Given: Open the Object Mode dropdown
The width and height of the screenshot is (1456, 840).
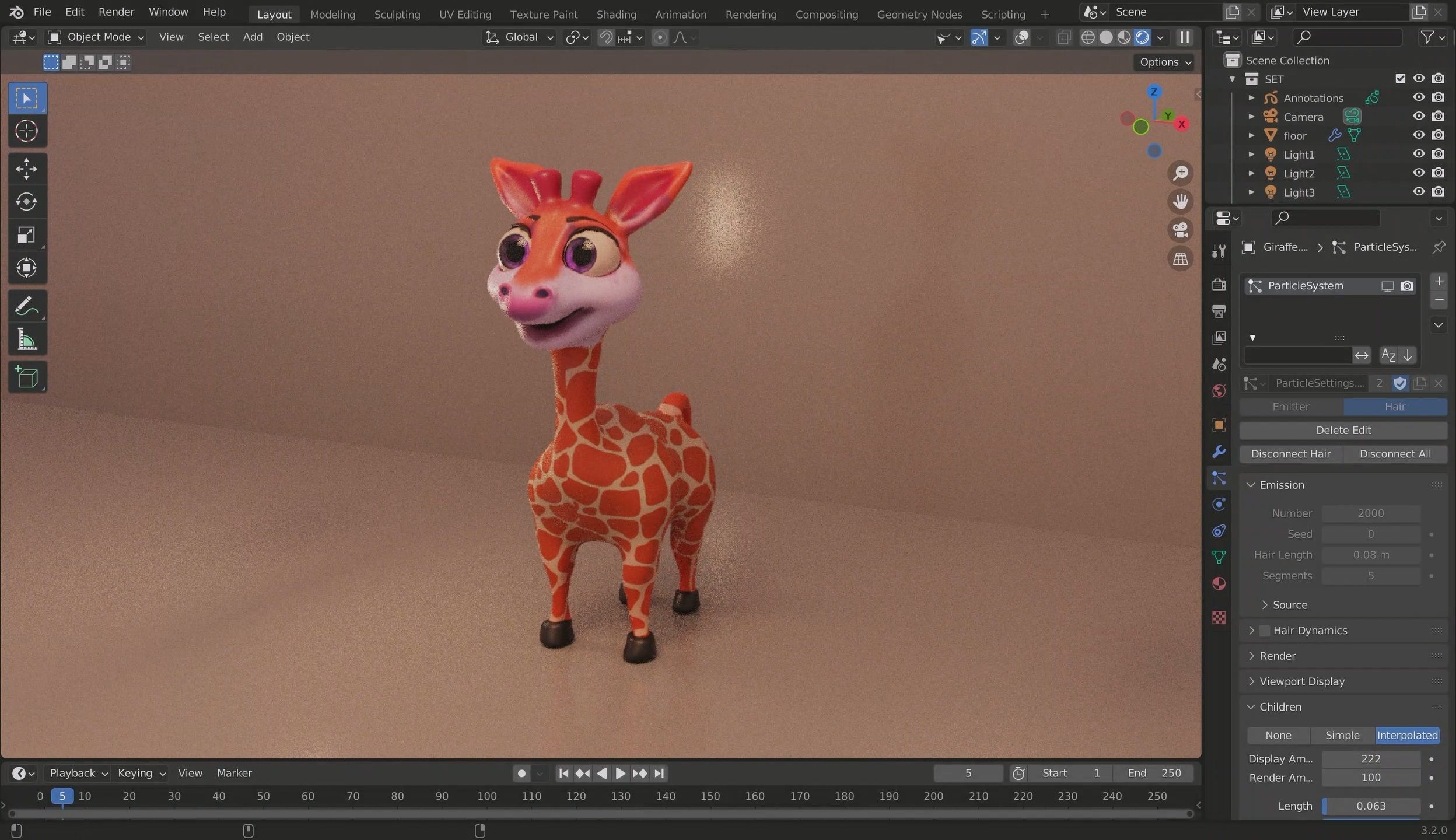Looking at the screenshot, I should click(96, 37).
